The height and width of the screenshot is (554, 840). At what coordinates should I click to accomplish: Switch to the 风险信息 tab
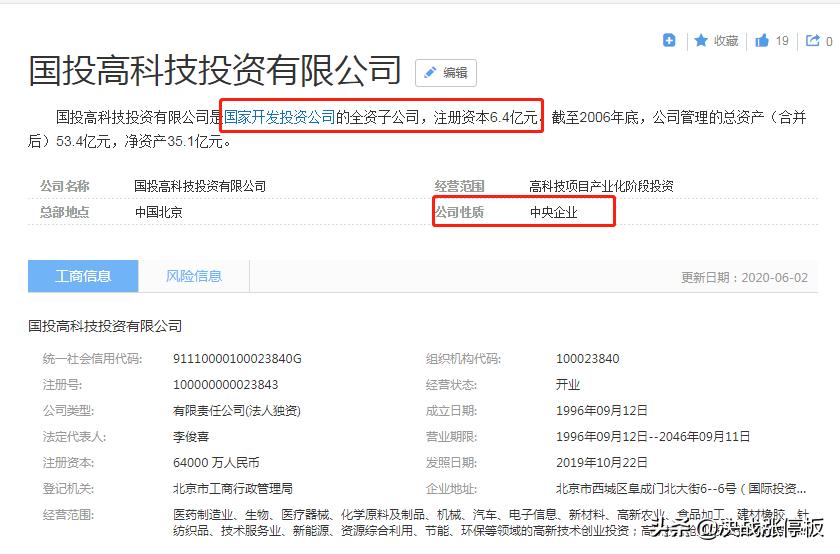(x=194, y=276)
